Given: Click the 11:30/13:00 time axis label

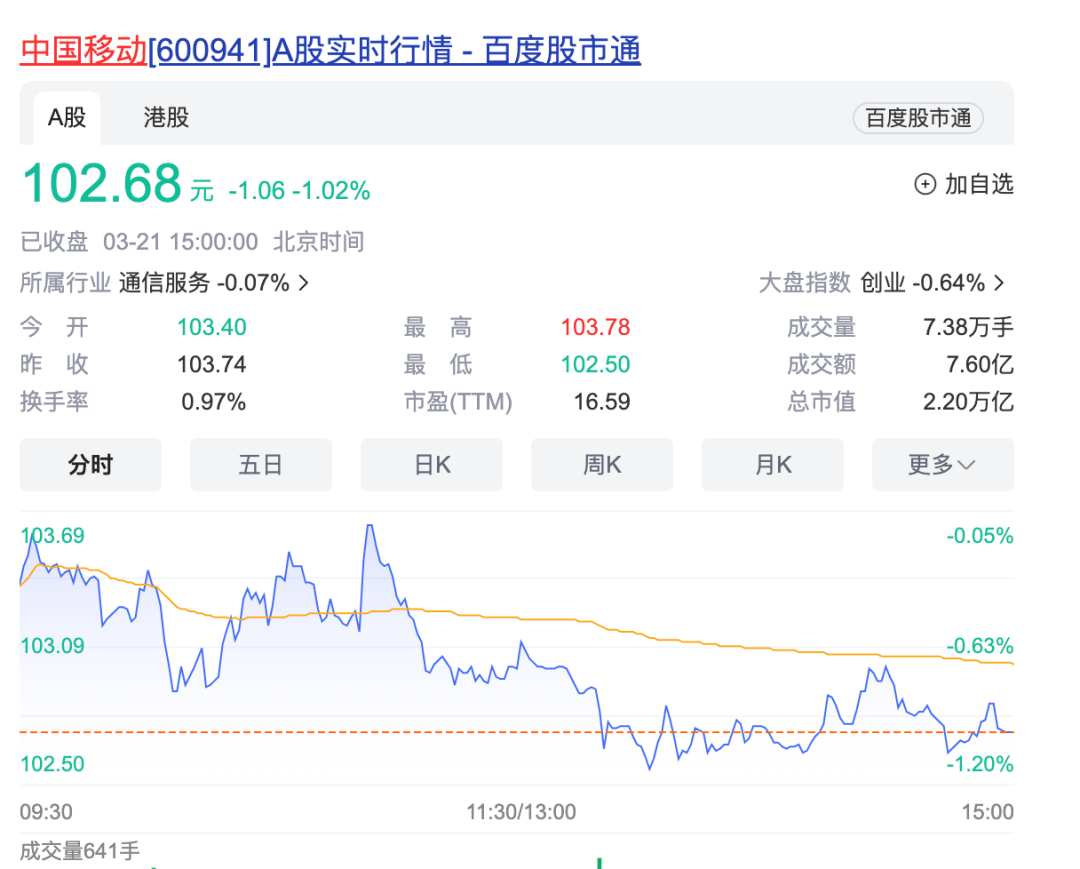Looking at the screenshot, I should (521, 813).
